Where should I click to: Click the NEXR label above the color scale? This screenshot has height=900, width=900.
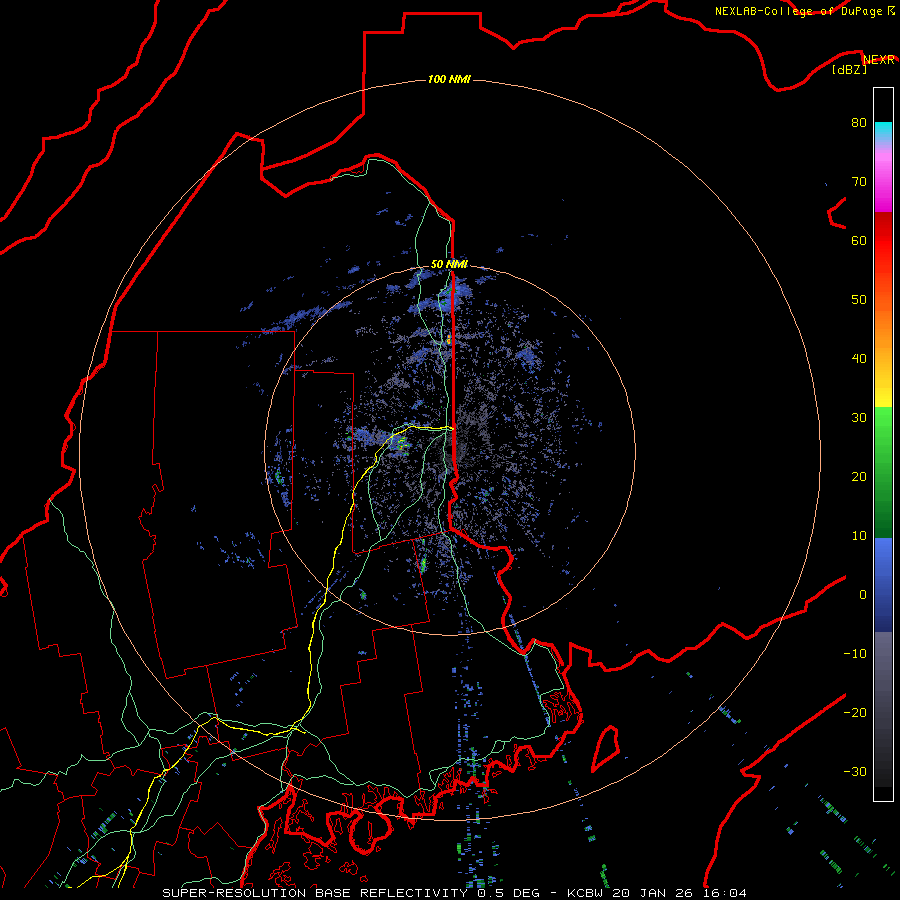[x=879, y=59]
